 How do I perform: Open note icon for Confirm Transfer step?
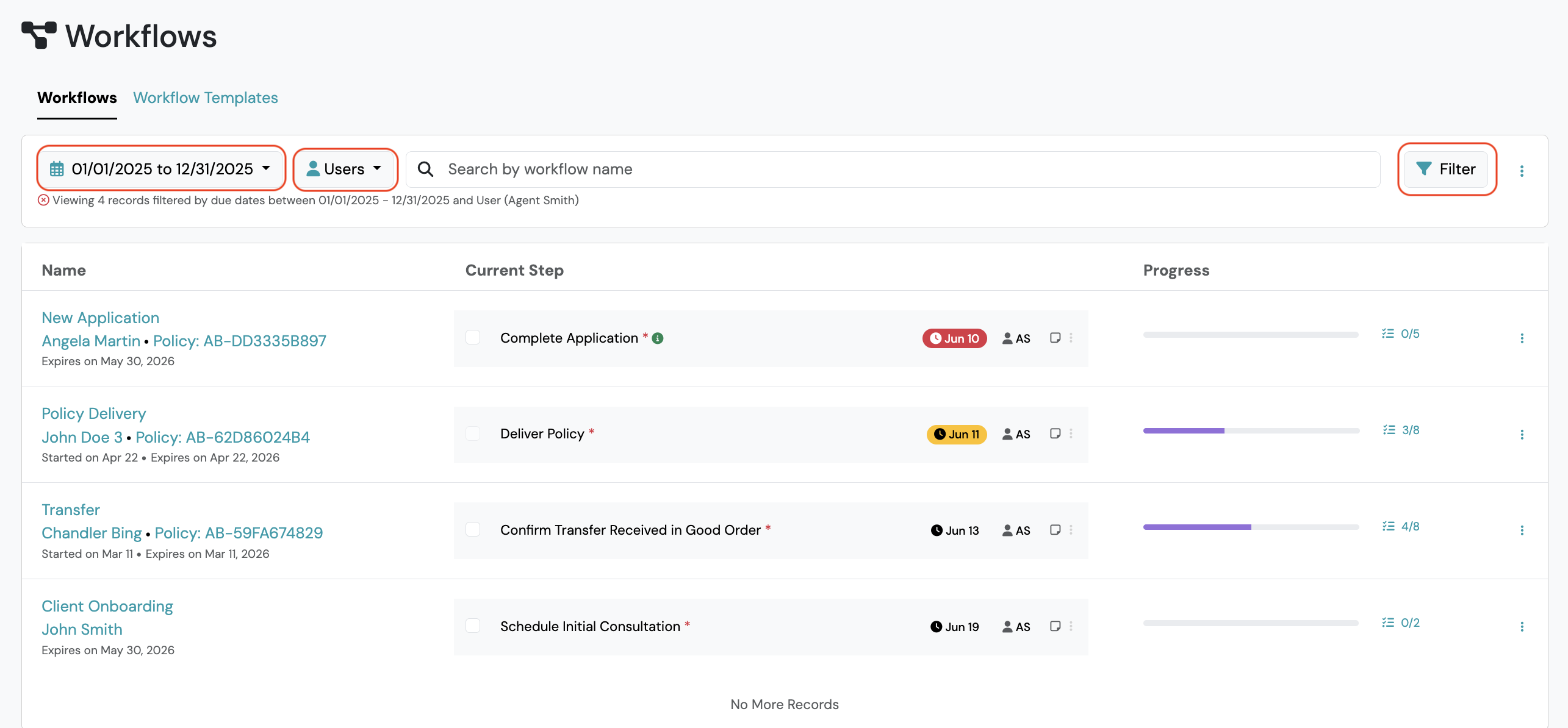1055,530
